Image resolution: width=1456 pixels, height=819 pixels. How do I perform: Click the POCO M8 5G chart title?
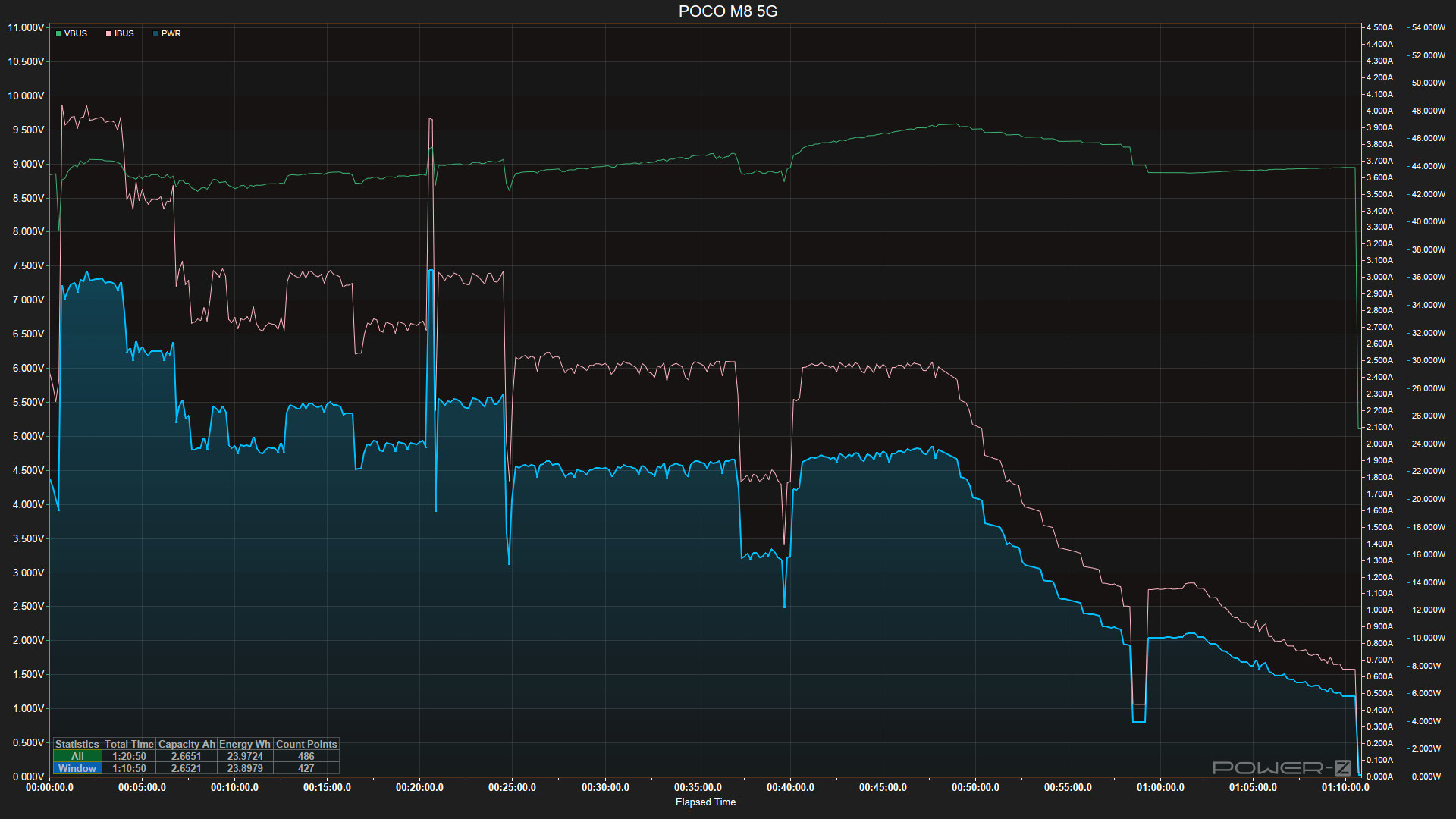(728, 11)
